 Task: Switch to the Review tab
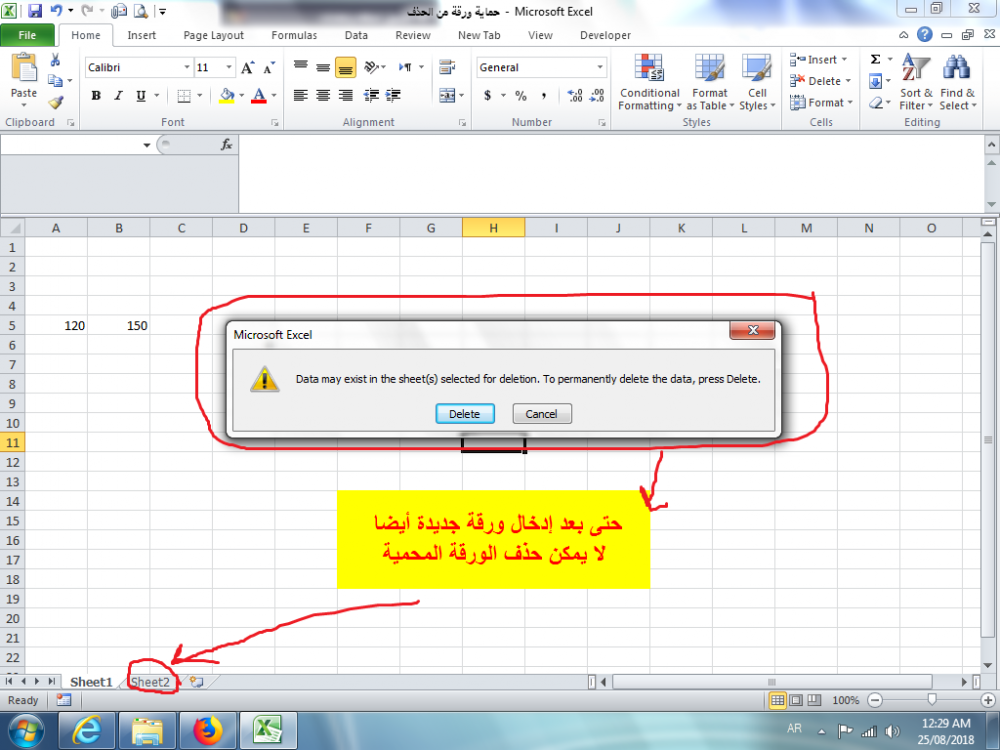(x=413, y=35)
